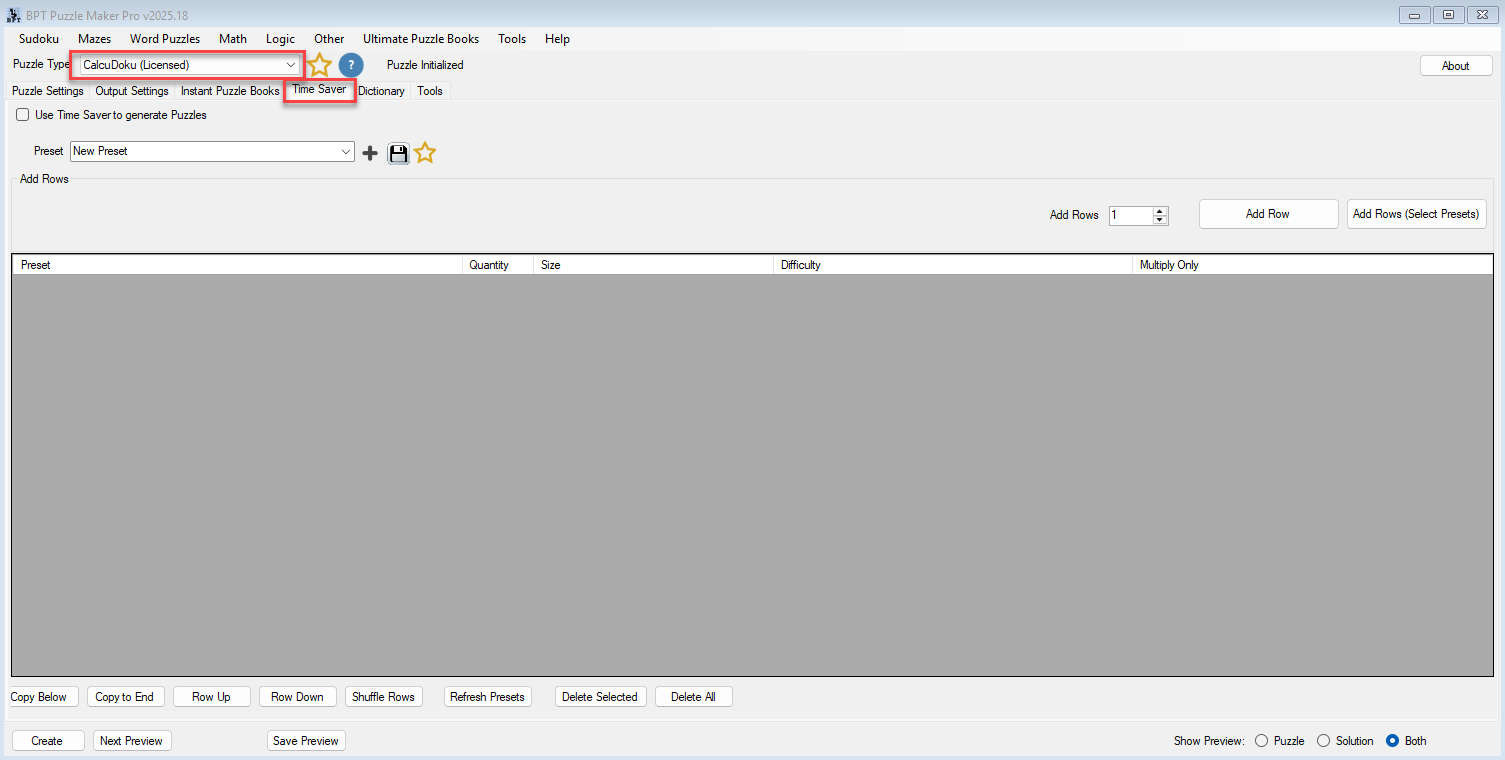1505x760 pixels.
Task: Click the BPT Puzzle Maker app icon in title bar
Action: coord(14,15)
